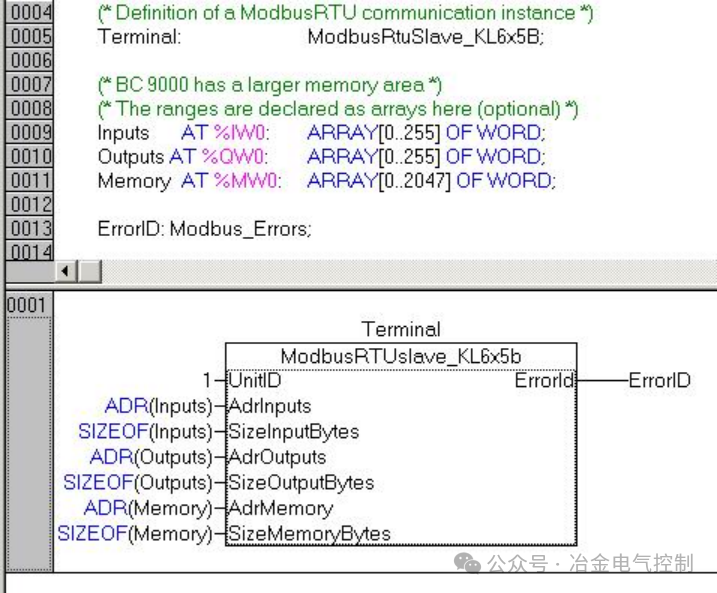Click the ADR(Memory) input operand

tap(149, 508)
